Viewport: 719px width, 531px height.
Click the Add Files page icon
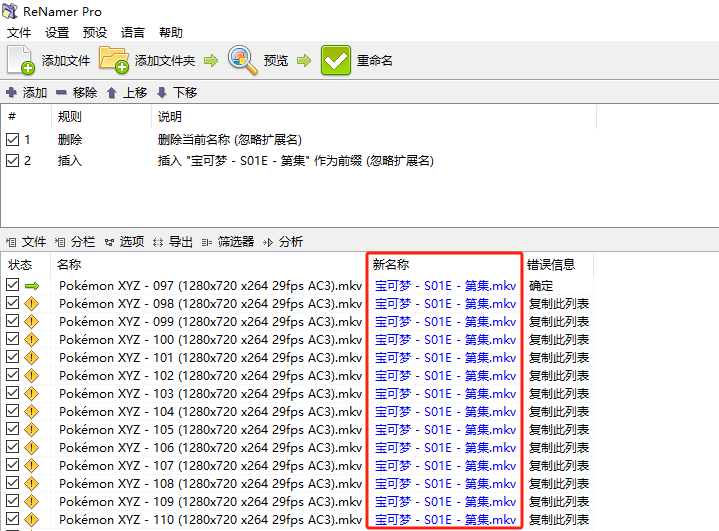click(21, 60)
